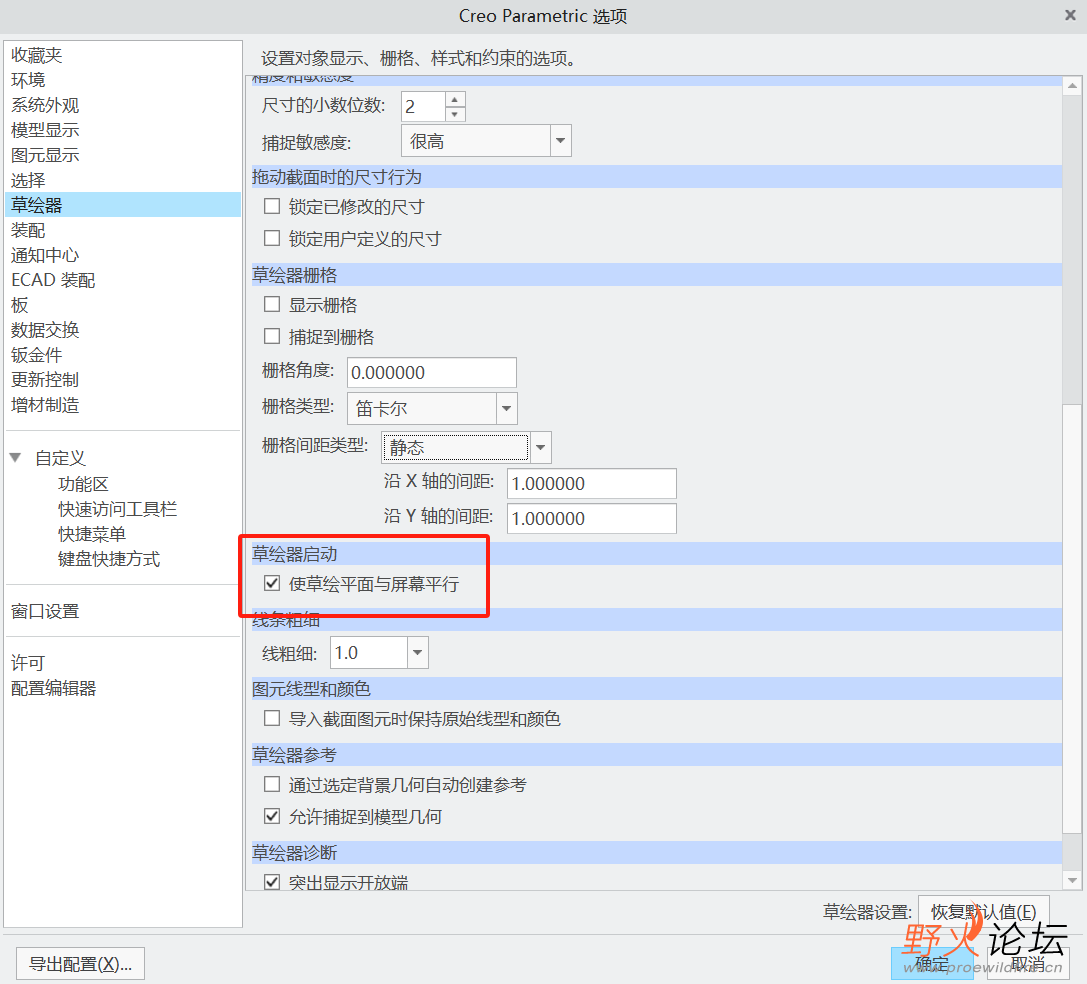
Task: Close the Creo Parametric options dialog
Action: tap(1070, 15)
